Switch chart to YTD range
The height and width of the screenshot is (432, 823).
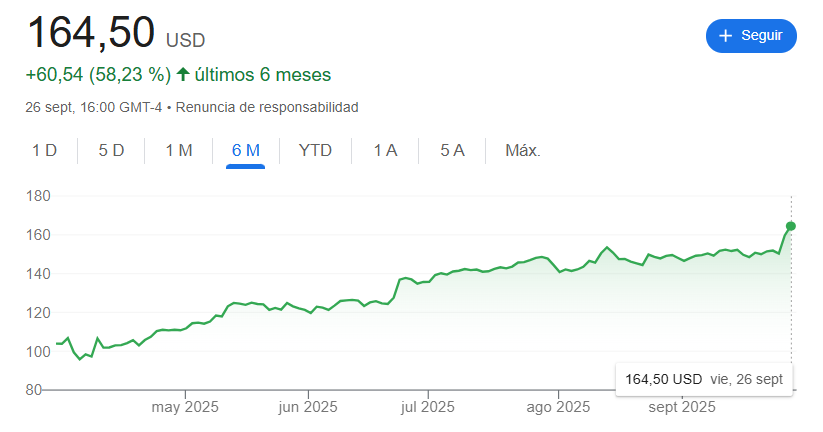[315, 151]
